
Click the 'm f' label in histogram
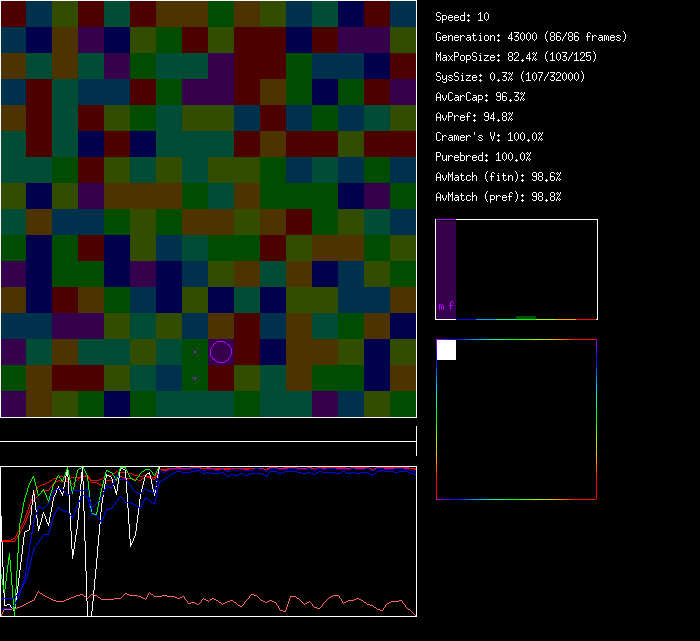point(445,307)
